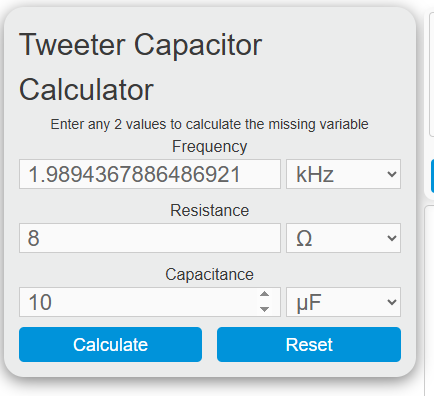This screenshot has width=434, height=396.
Task: Click the Resistance field label
Action: point(209,211)
